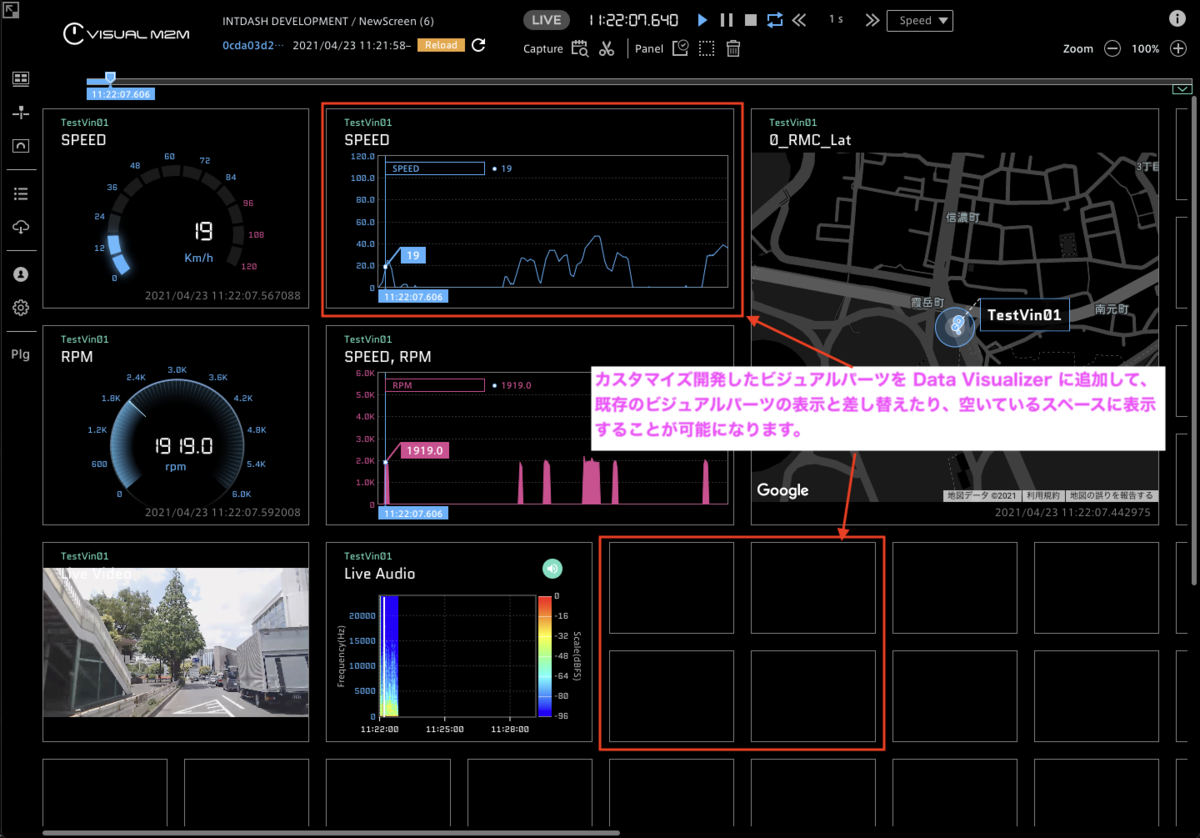Click the rewind double-chevron icon

tap(799, 20)
